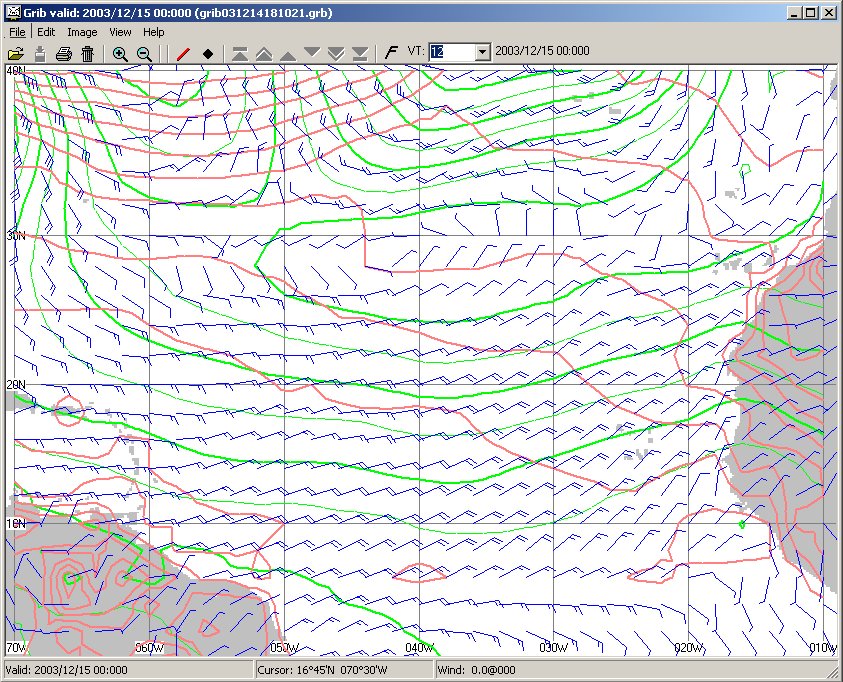Jump to last forecast time arrow
Image resolution: width=843 pixels, height=682 pixels.
click(360, 53)
